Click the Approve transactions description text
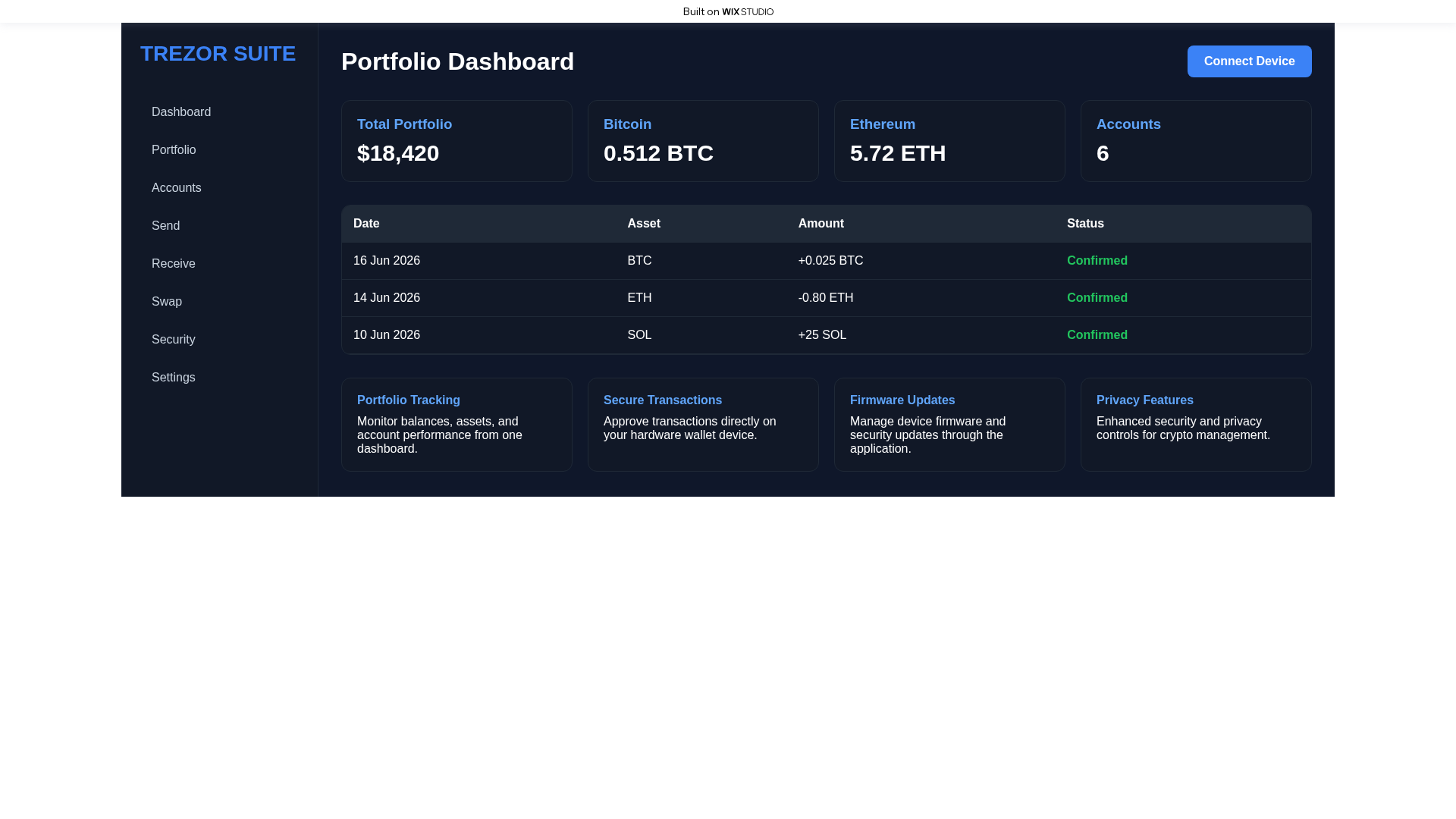The height and width of the screenshot is (819, 1456). (x=690, y=428)
